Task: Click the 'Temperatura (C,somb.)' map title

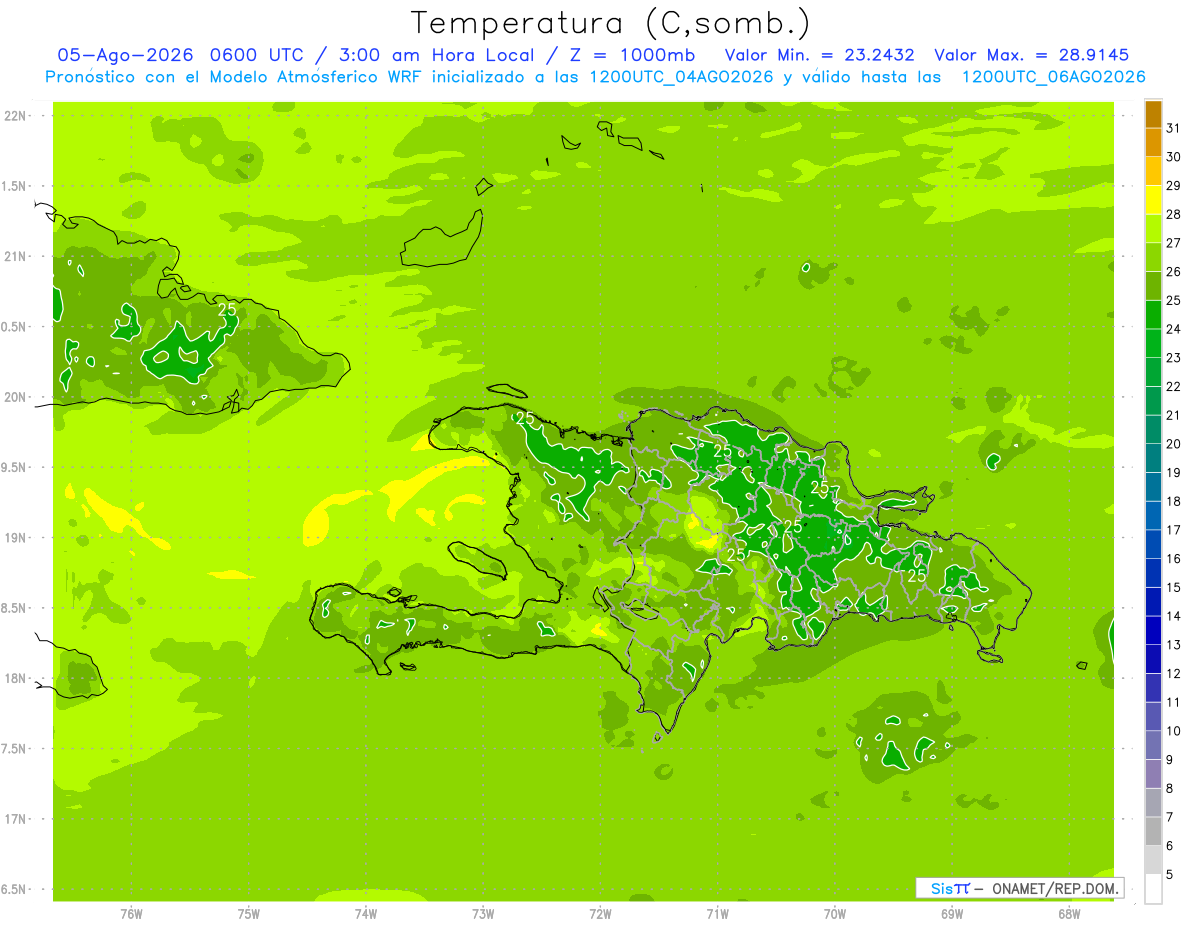Action: pyautogui.click(x=611, y=23)
